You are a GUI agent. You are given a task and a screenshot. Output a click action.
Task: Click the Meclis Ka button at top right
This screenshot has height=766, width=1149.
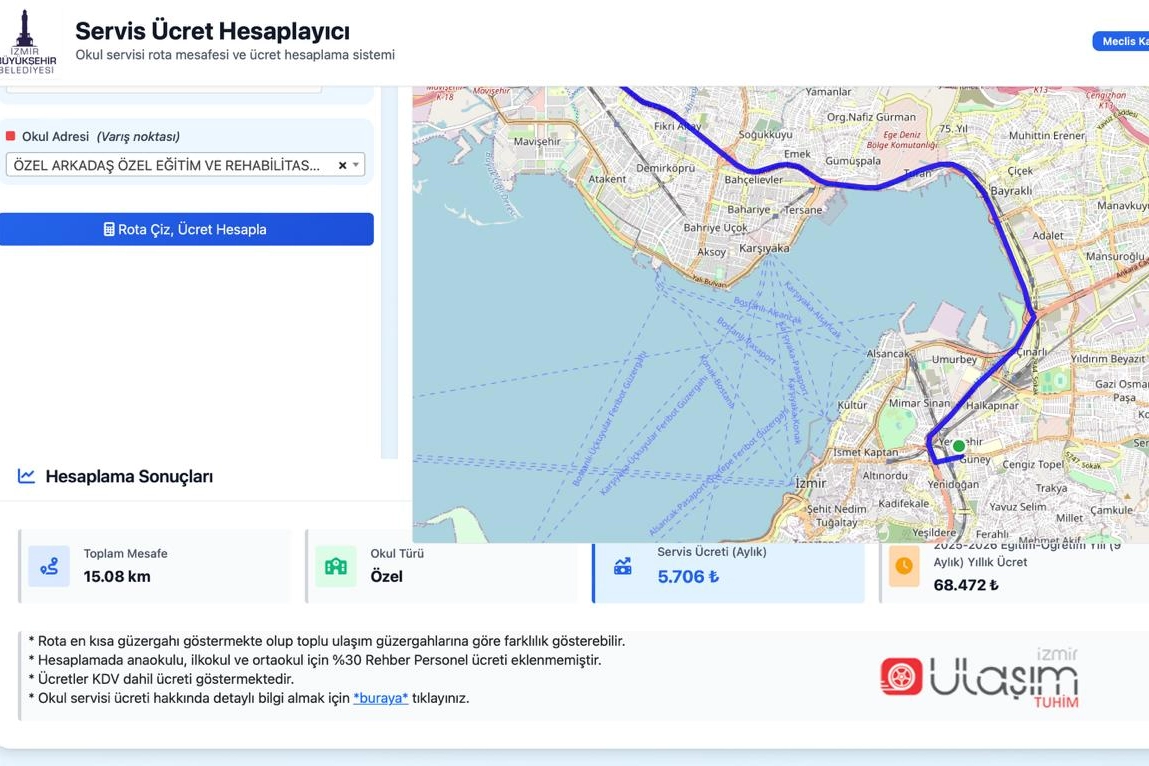pyautogui.click(x=1124, y=41)
